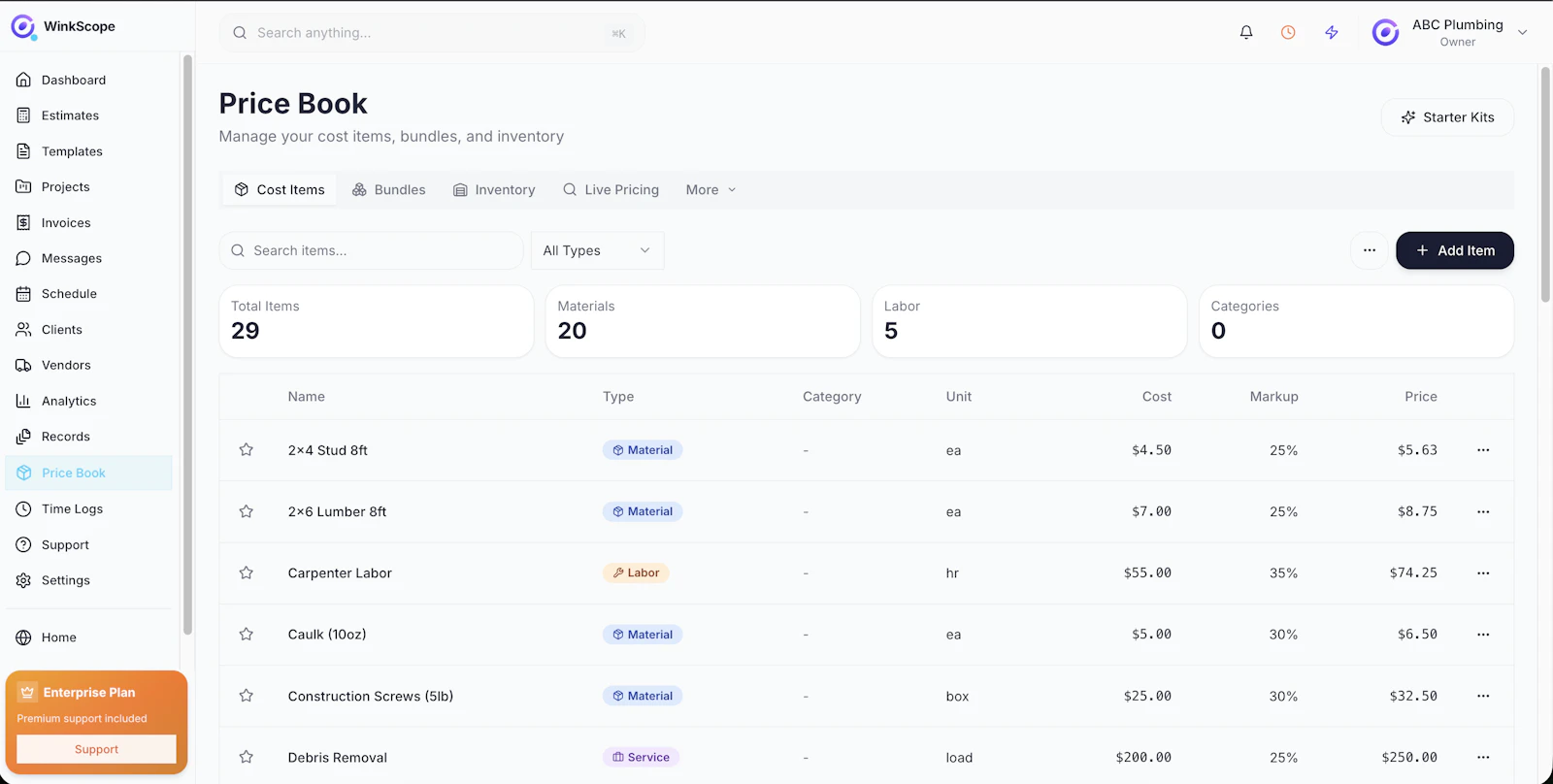Open the lightning bolt quick actions icon
The height and width of the screenshot is (784, 1553).
[1332, 32]
